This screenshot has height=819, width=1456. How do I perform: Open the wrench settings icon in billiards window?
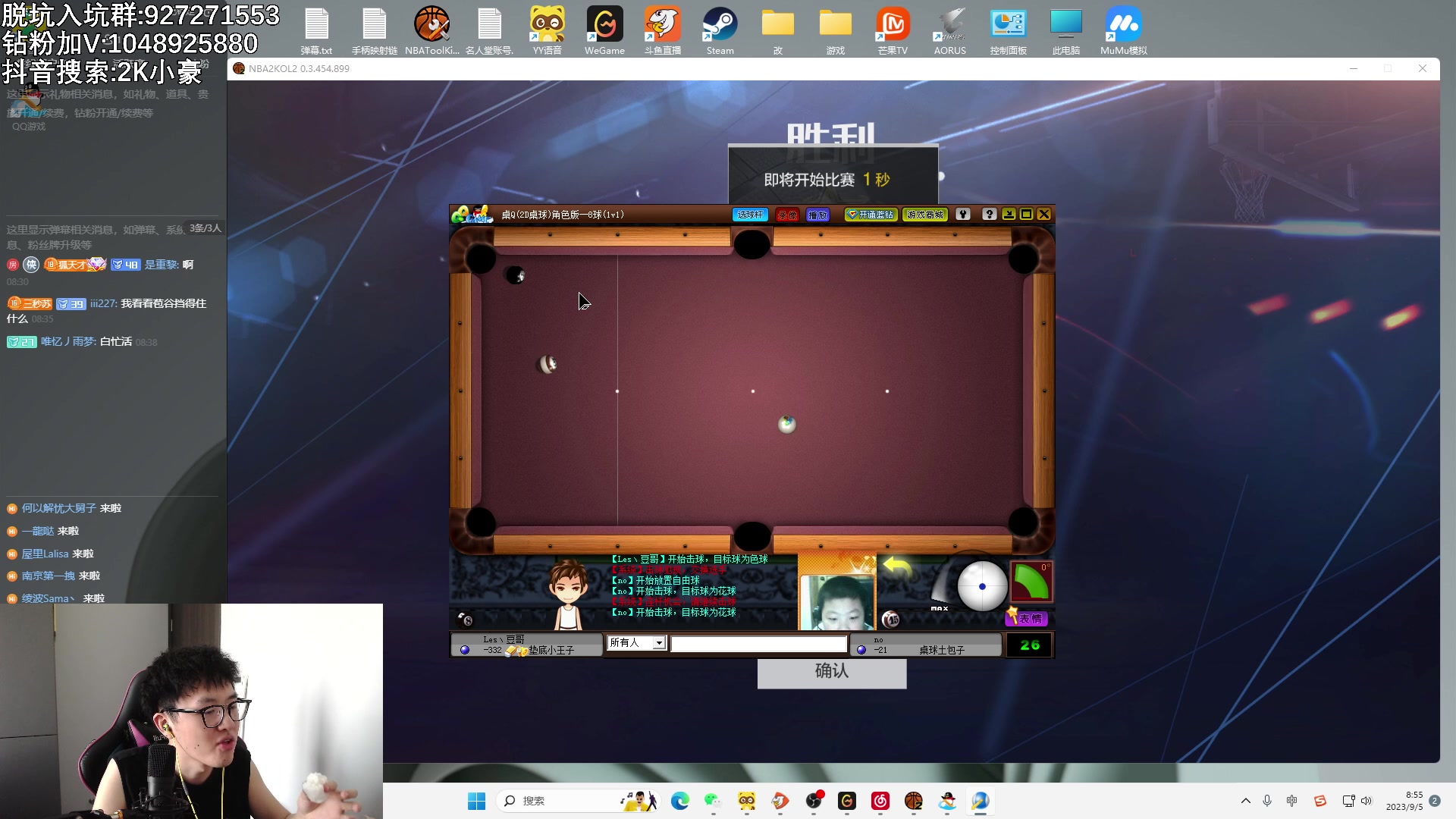963,215
